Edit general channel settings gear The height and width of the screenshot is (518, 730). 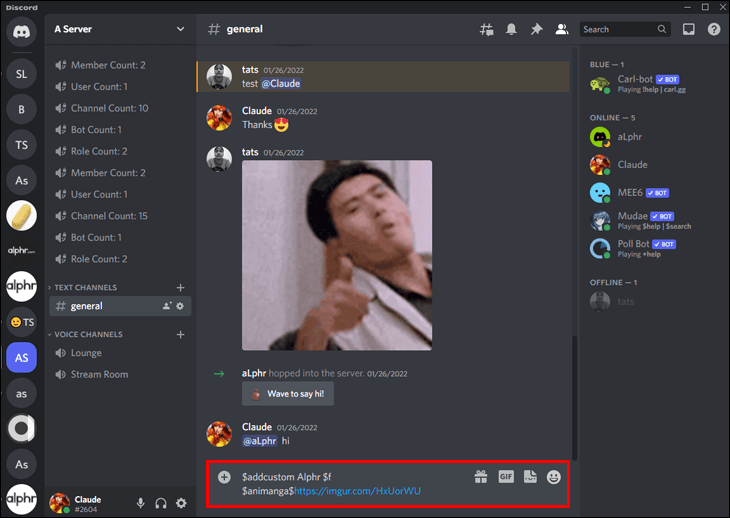[180, 306]
